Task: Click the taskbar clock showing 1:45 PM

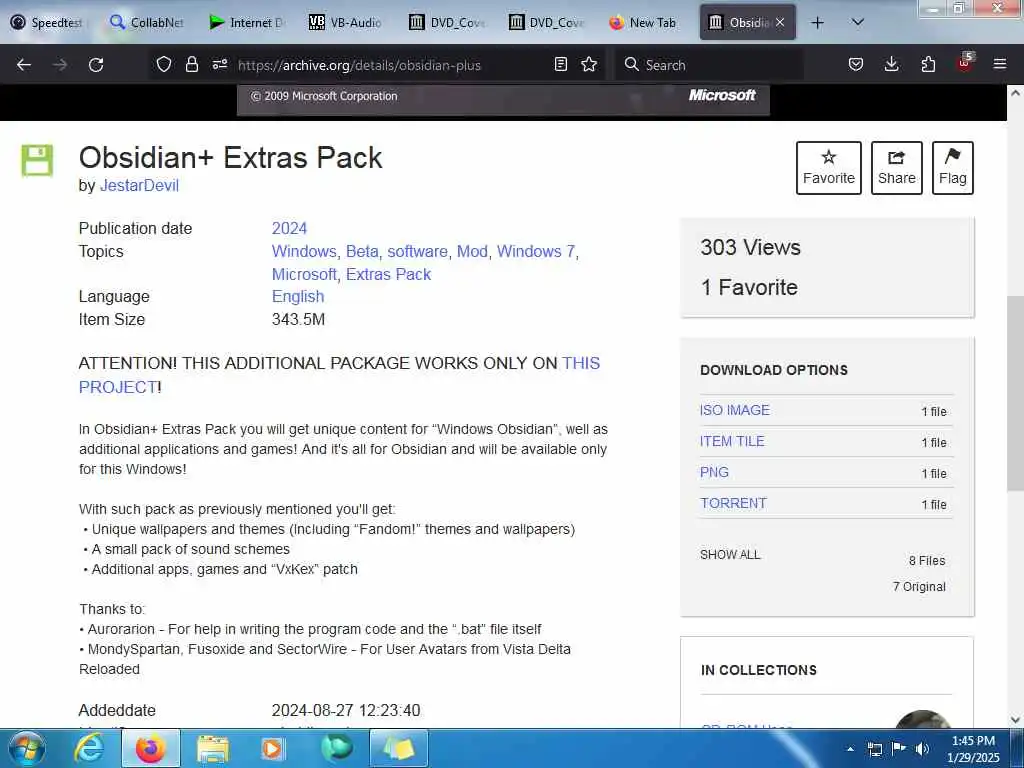Action: tap(973, 749)
